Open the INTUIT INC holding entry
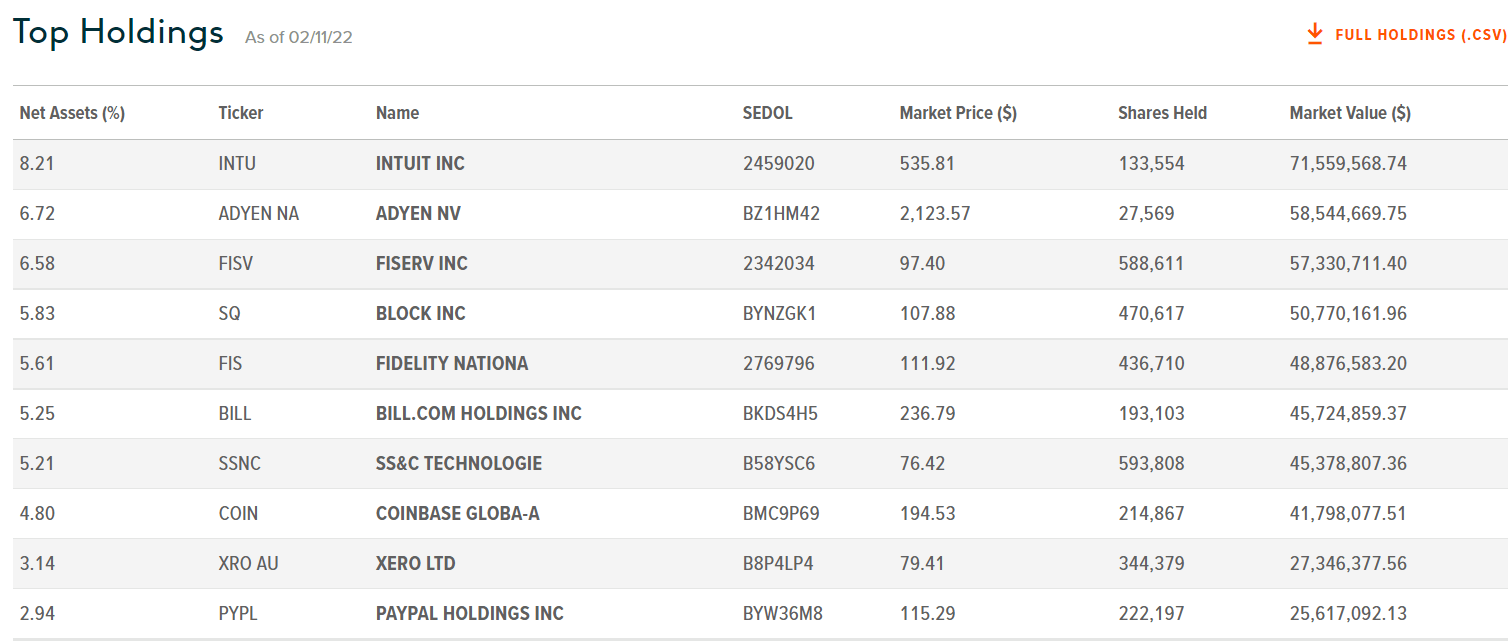The width and height of the screenshot is (1512, 641). [x=419, y=163]
